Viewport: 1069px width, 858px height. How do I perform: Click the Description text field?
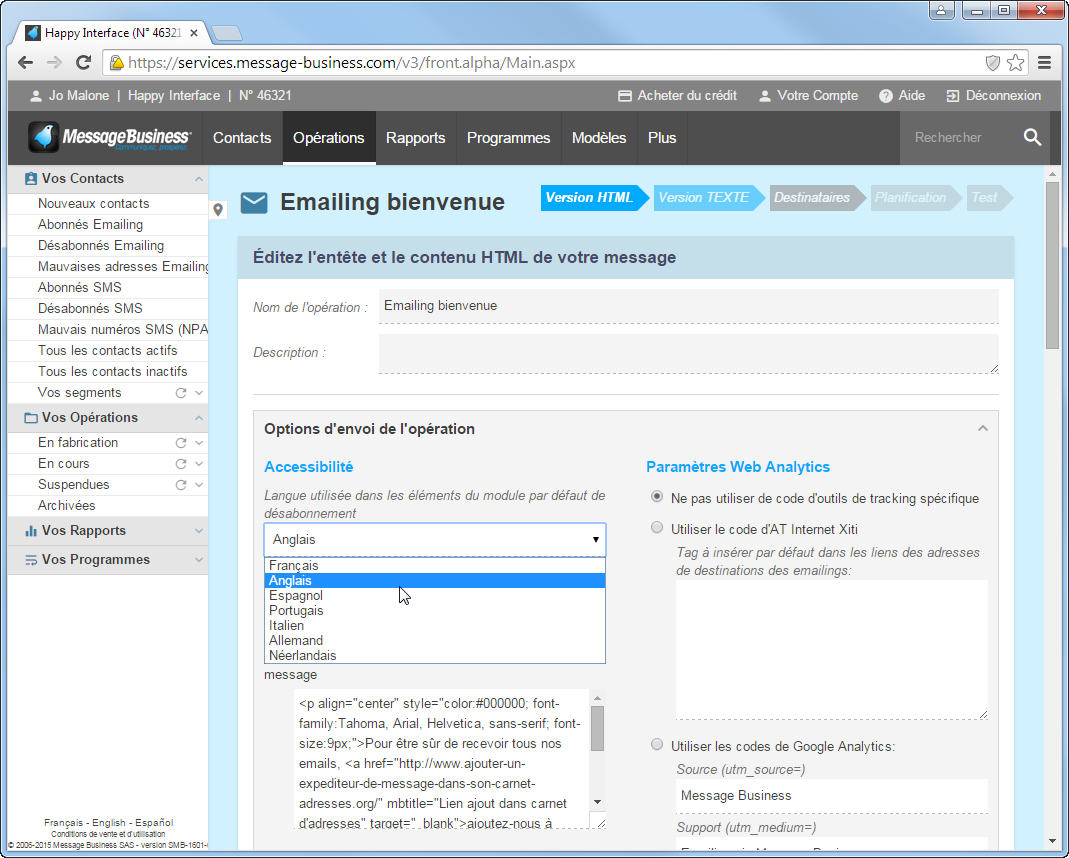tap(688, 353)
